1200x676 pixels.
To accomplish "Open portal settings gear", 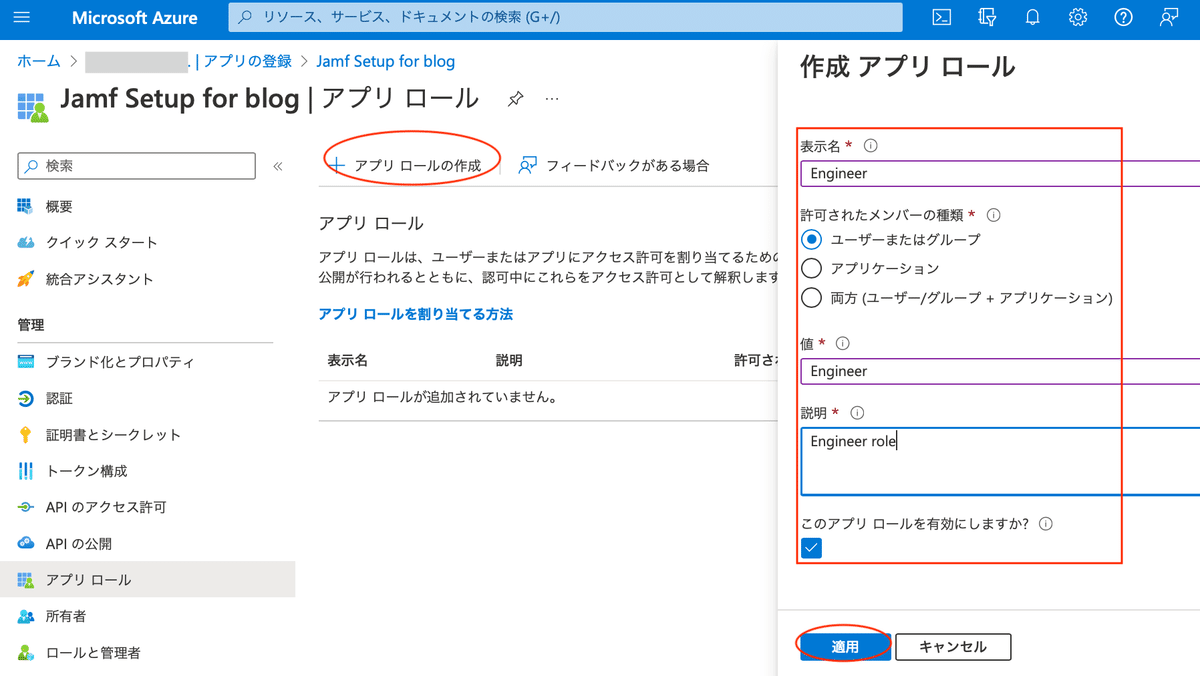I will tap(1078, 17).
